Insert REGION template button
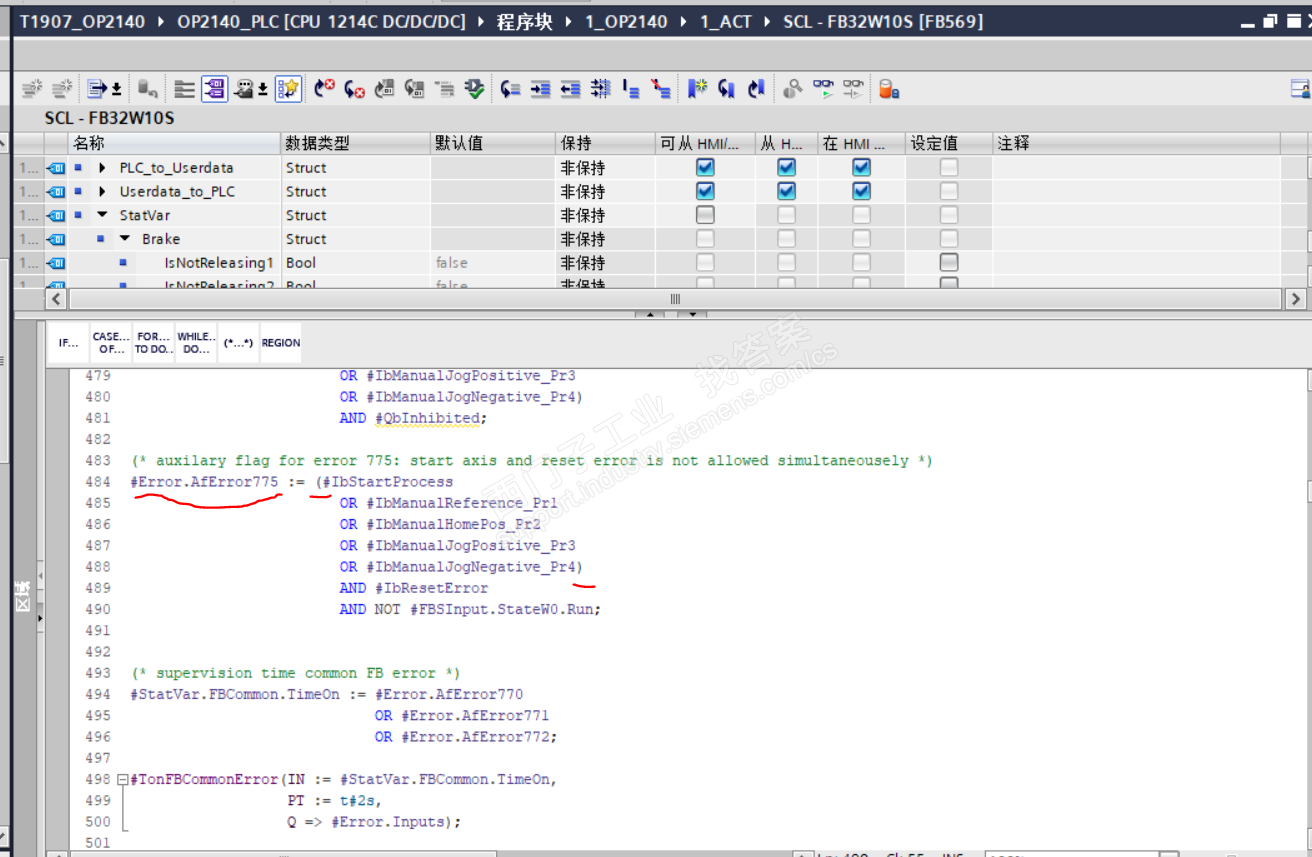 tap(280, 343)
